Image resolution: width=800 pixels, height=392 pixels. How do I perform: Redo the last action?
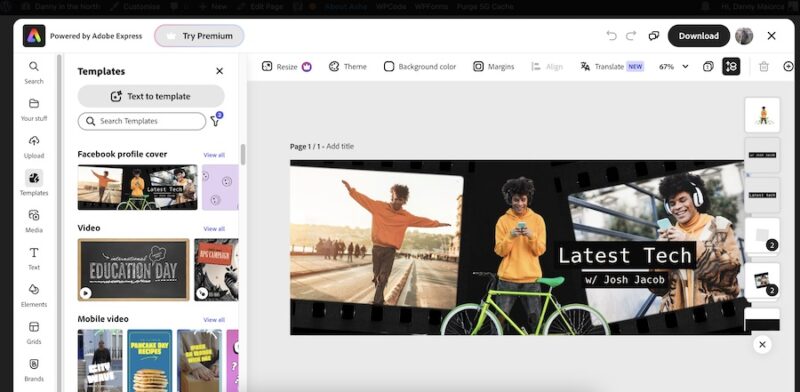631,36
